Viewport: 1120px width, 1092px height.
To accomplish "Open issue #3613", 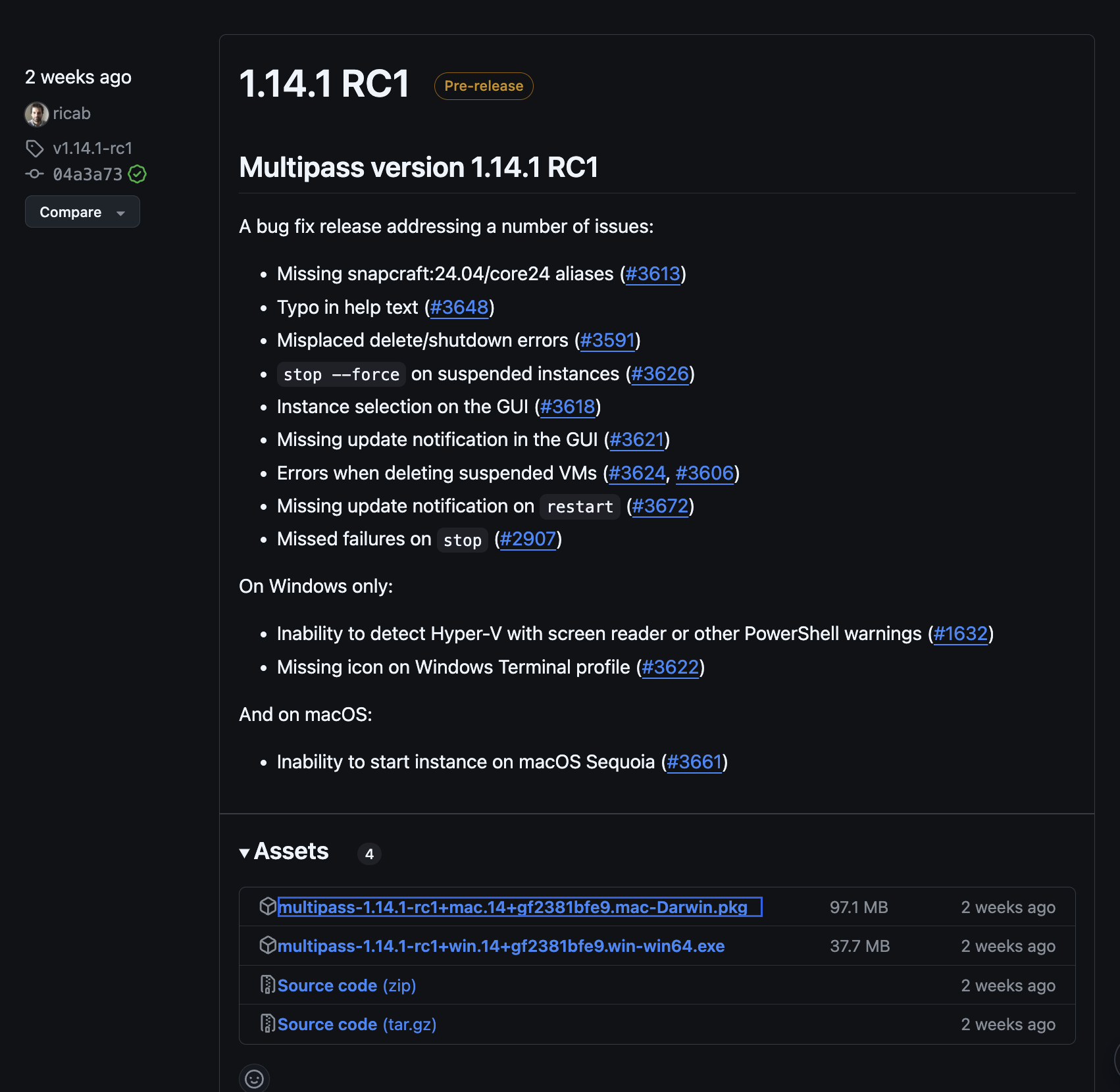I will pyautogui.click(x=653, y=274).
